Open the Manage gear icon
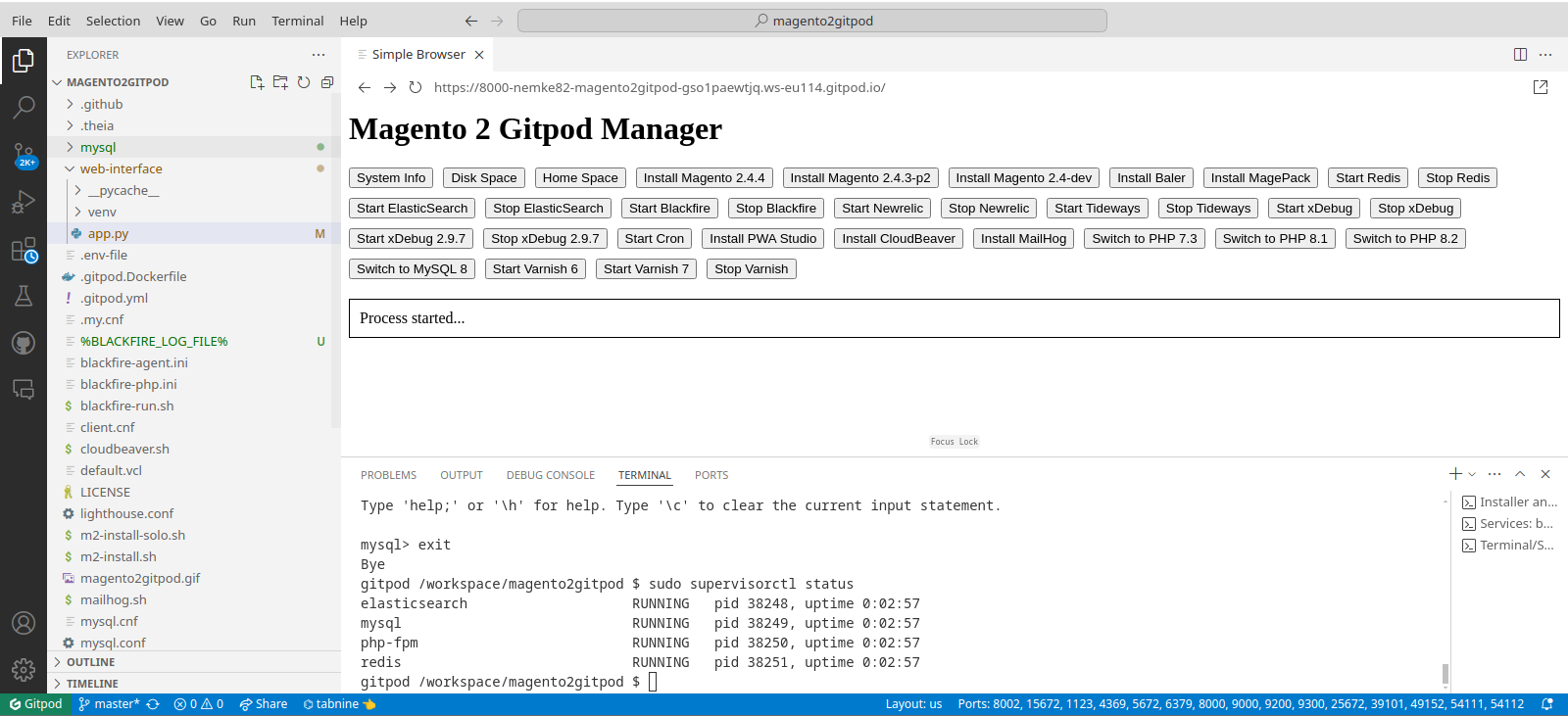 click(24, 670)
